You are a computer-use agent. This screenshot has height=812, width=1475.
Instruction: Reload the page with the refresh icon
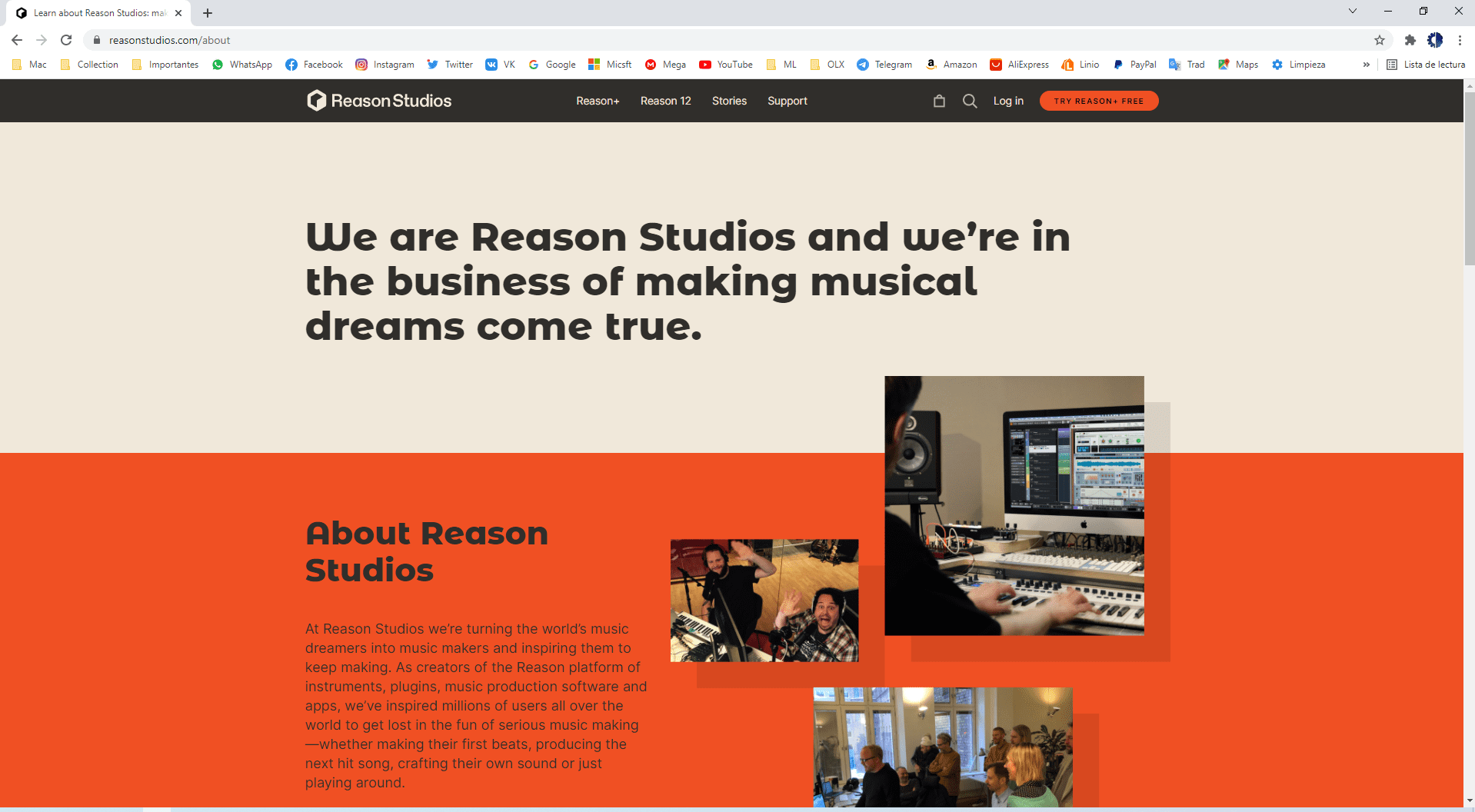point(66,40)
